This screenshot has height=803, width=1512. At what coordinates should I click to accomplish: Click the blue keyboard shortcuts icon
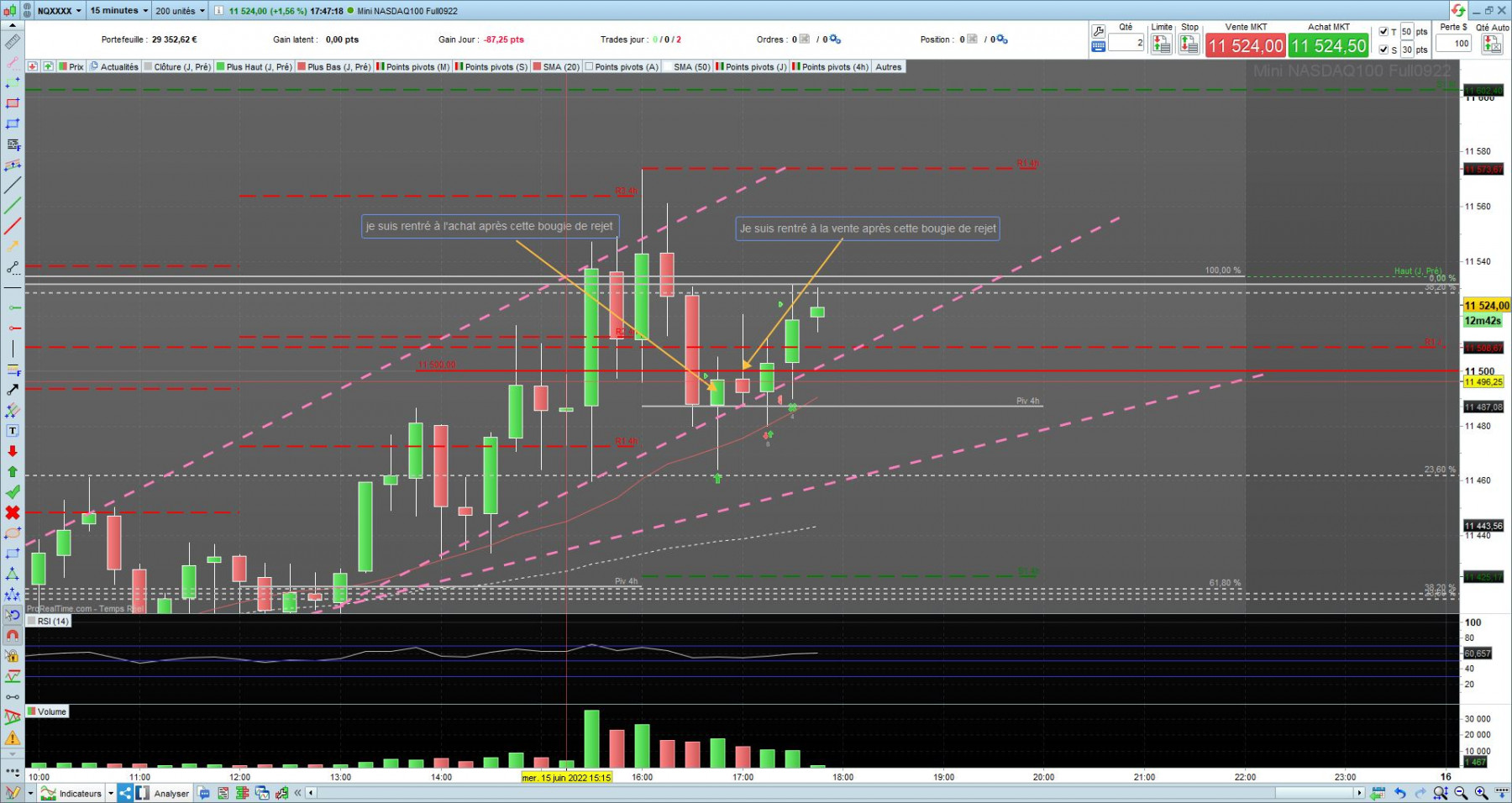pos(1098,47)
